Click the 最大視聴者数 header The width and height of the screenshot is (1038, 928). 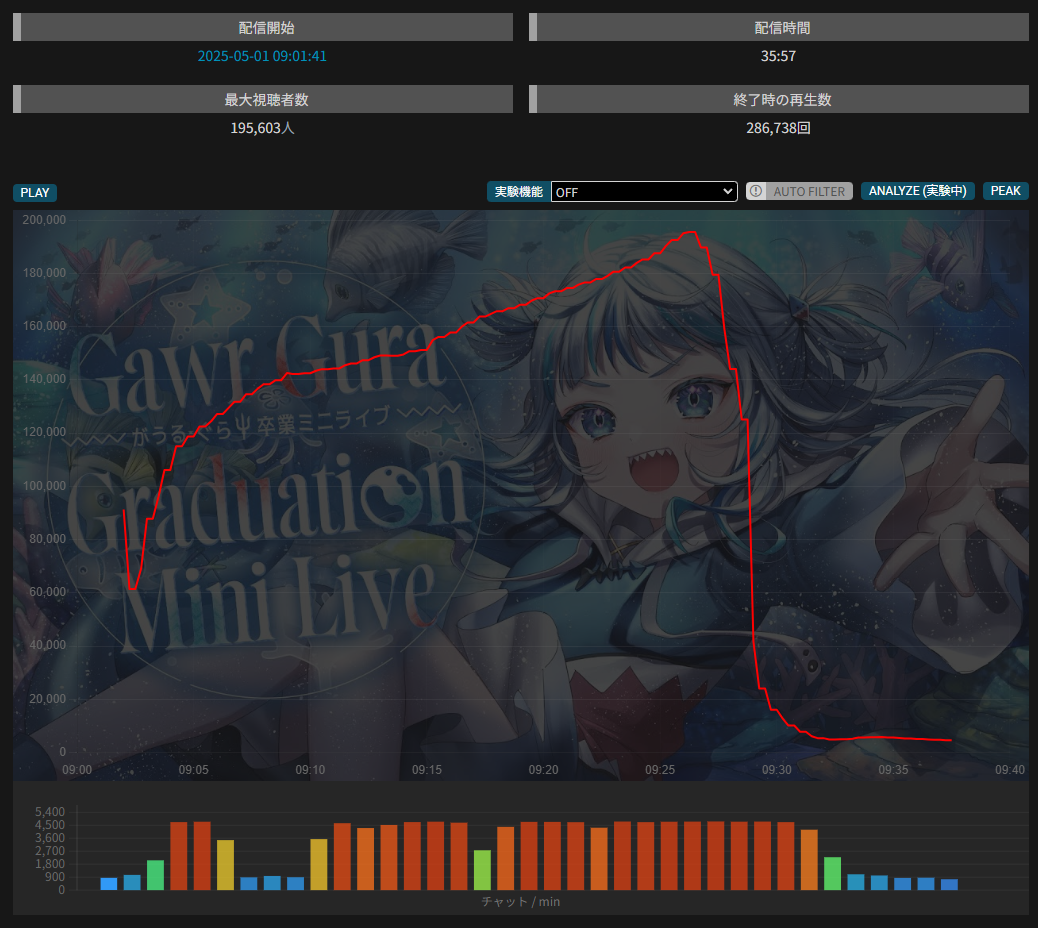point(263,99)
